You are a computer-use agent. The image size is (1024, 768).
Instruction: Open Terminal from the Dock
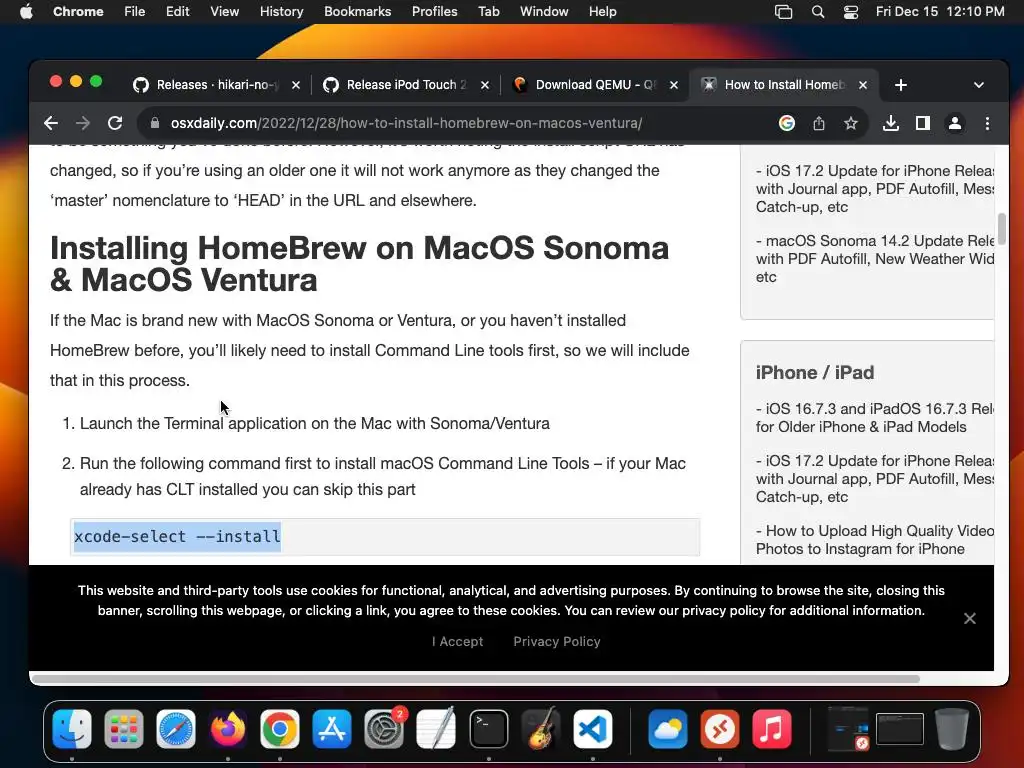point(488,729)
